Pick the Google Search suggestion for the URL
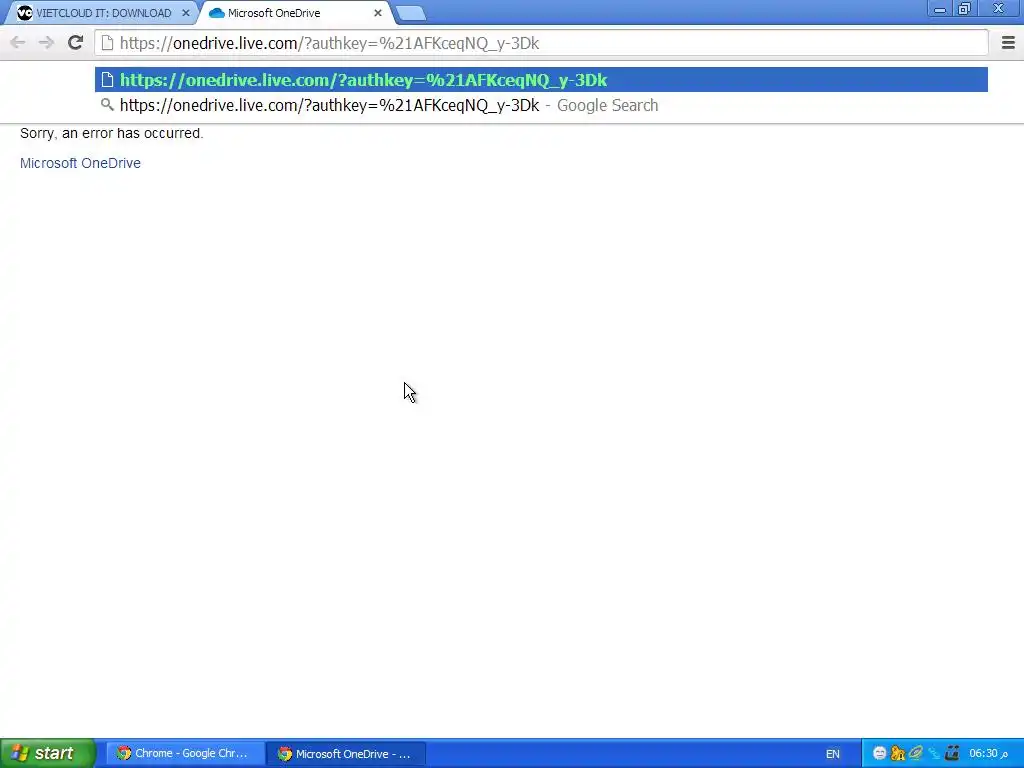The image size is (1024, 768). (541, 105)
